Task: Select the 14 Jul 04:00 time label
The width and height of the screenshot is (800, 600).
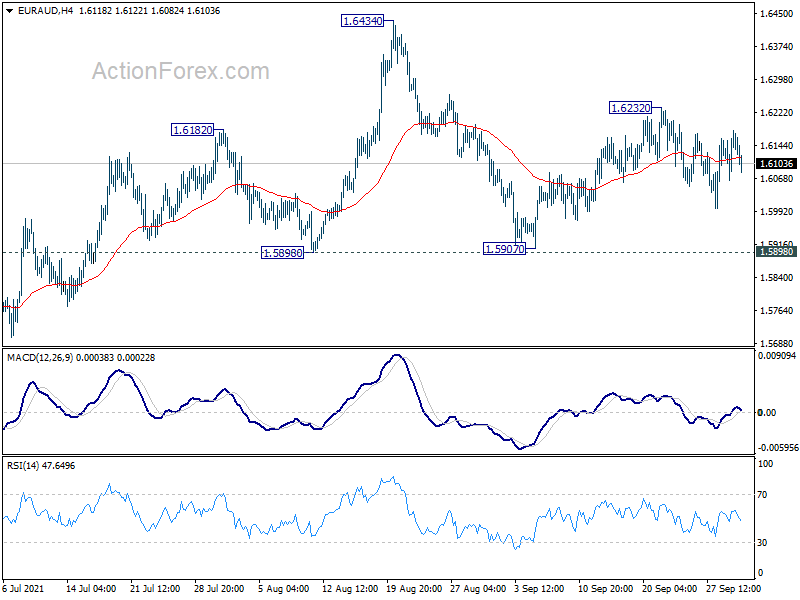Action: [91, 589]
